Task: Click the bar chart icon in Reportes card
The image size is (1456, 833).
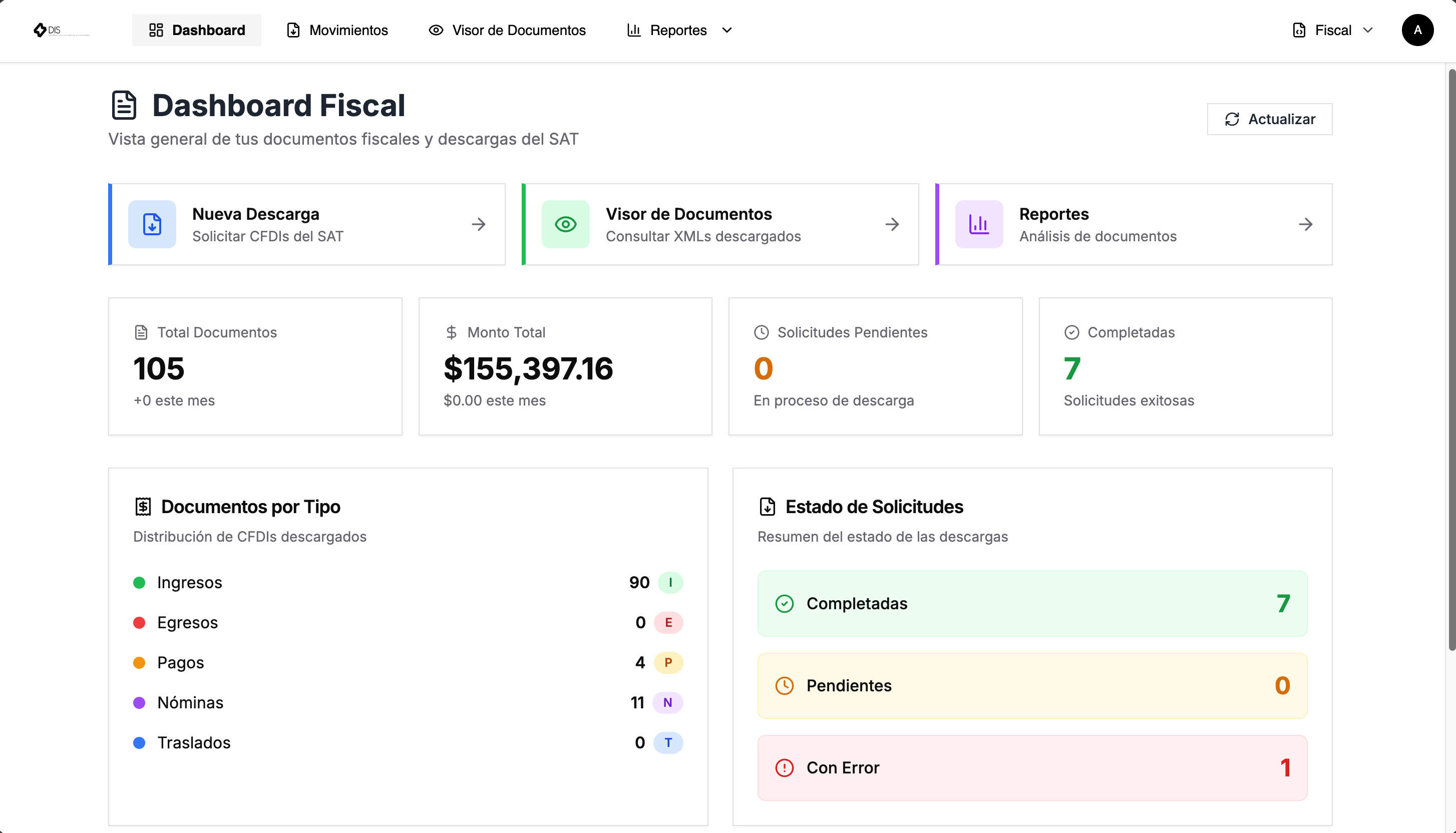Action: coord(979,224)
